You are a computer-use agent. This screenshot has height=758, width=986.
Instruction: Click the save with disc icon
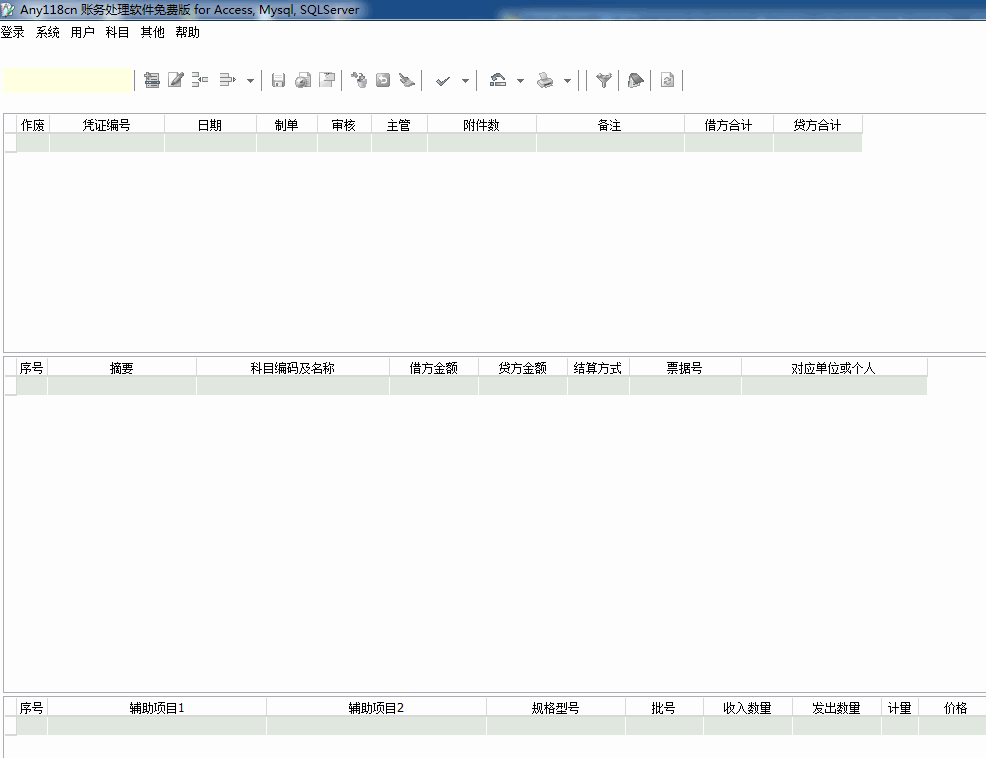(303, 80)
